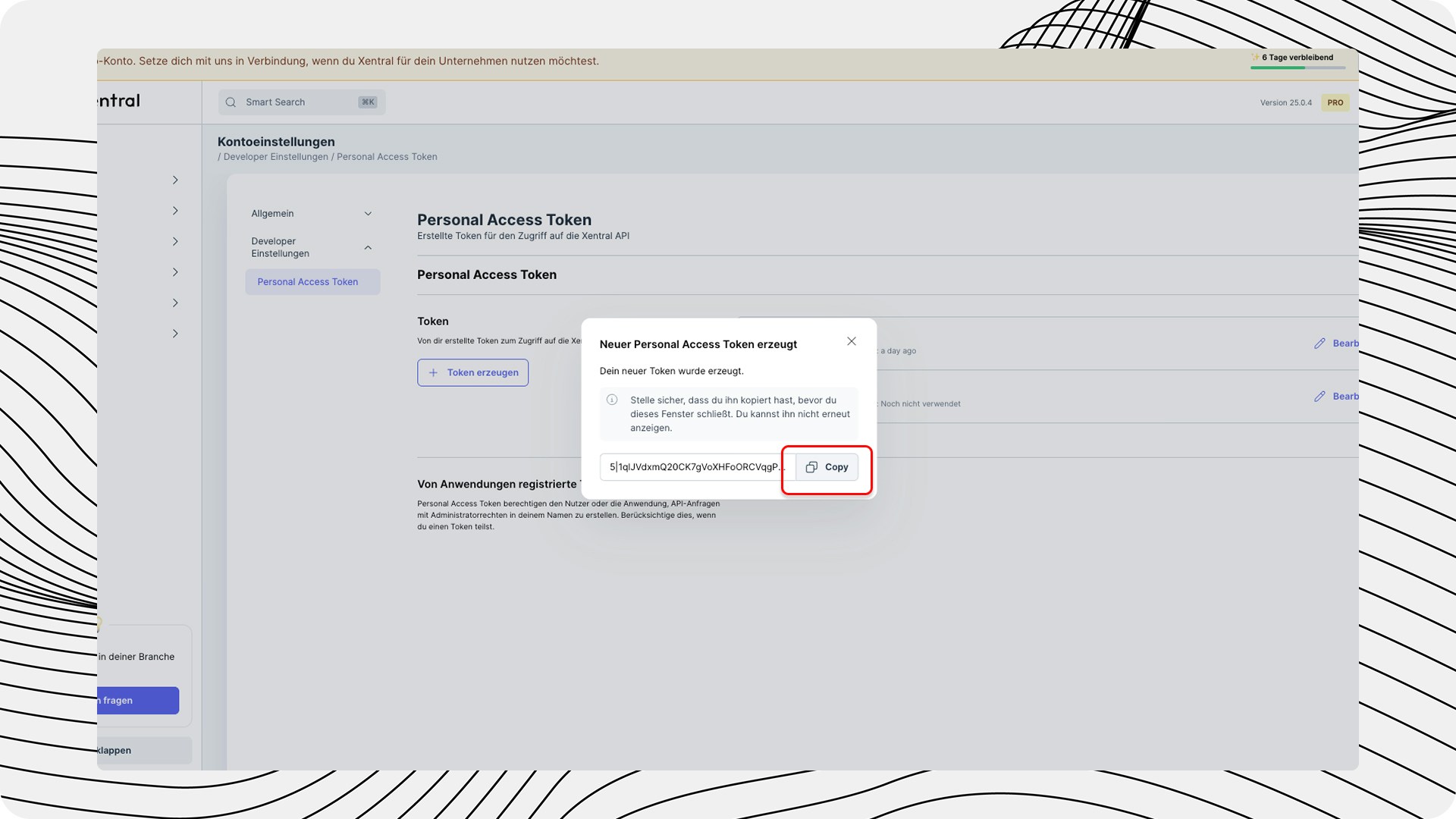Screen dimensions: 1456x819
Task: Click the ⌘K shortcut badge
Action: click(368, 102)
